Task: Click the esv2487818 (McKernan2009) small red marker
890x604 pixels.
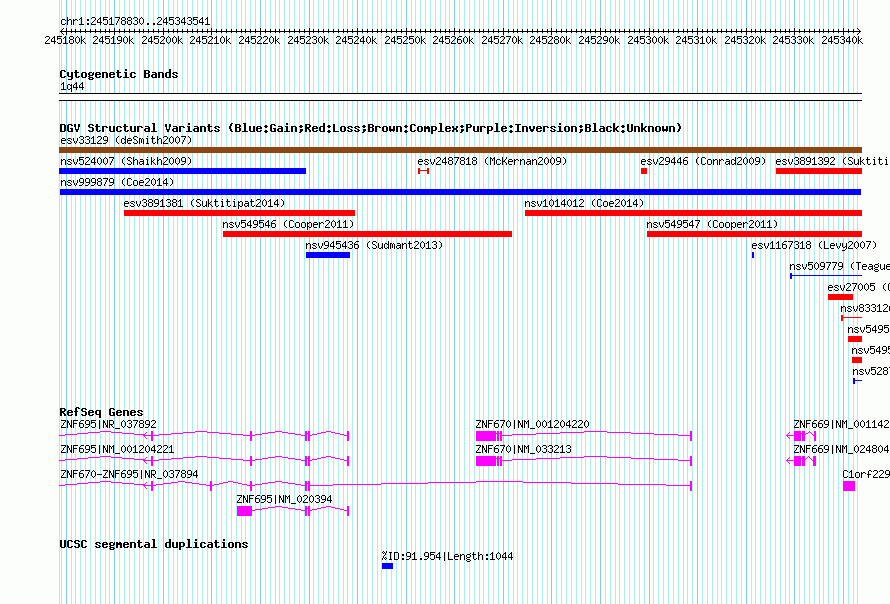Action: coord(423,171)
